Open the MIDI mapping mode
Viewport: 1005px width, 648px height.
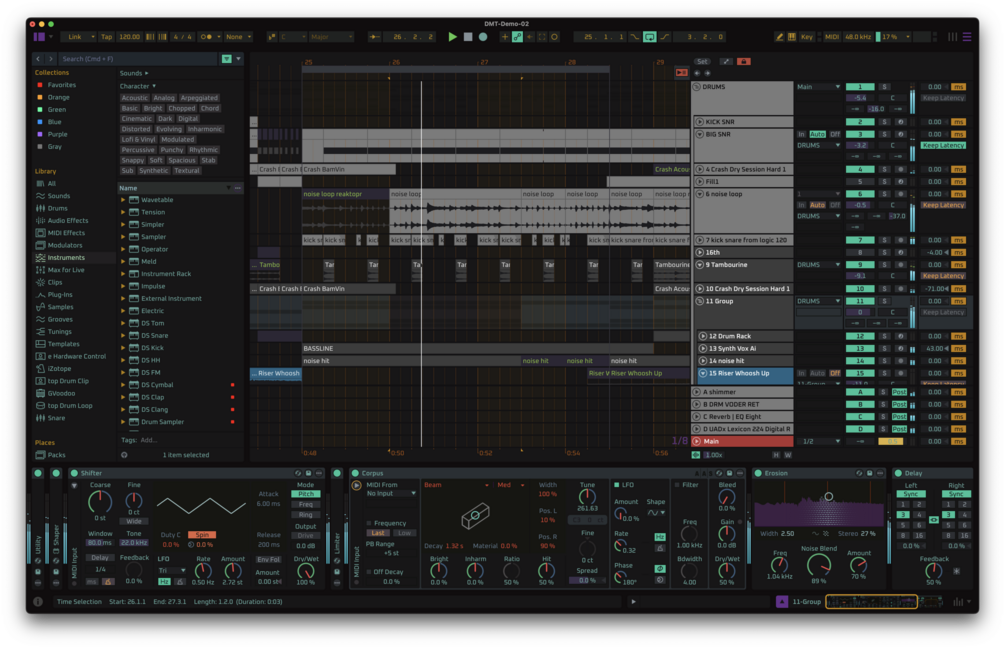point(831,37)
